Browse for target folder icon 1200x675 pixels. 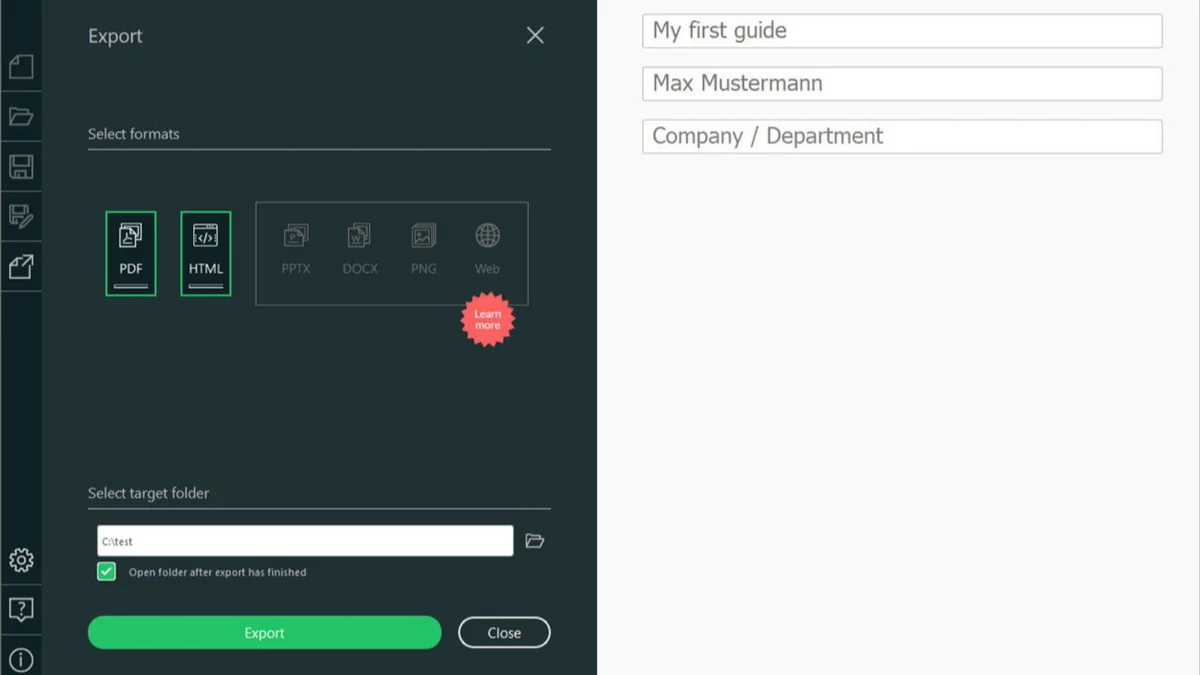click(x=535, y=541)
